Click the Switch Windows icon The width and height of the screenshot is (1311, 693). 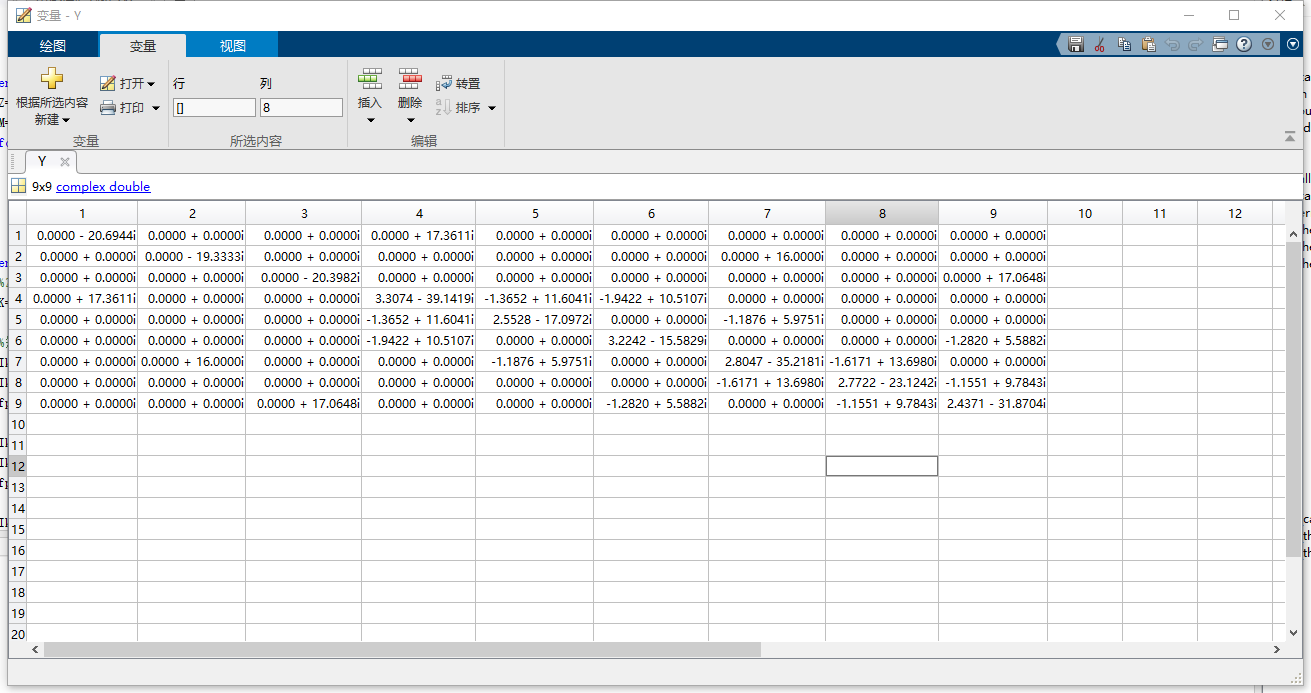point(1220,44)
